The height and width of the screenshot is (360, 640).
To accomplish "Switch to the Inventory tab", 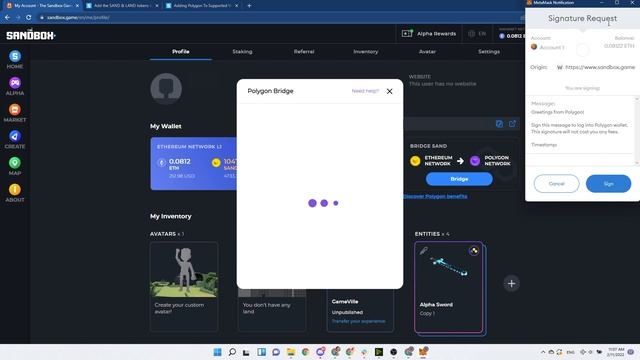I will tap(365, 51).
